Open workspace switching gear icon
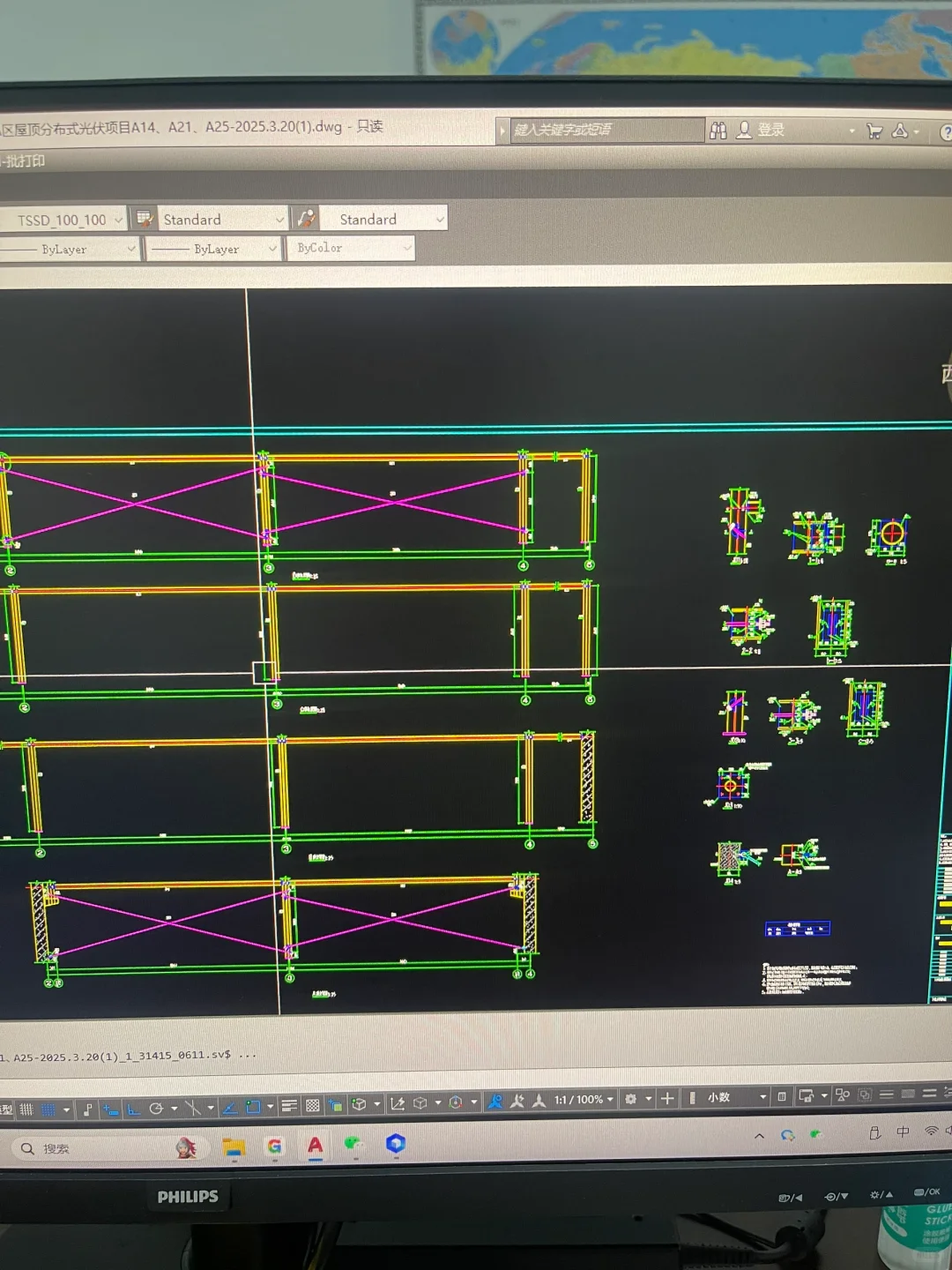Image resolution: width=952 pixels, height=1270 pixels. tap(630, 1099)
